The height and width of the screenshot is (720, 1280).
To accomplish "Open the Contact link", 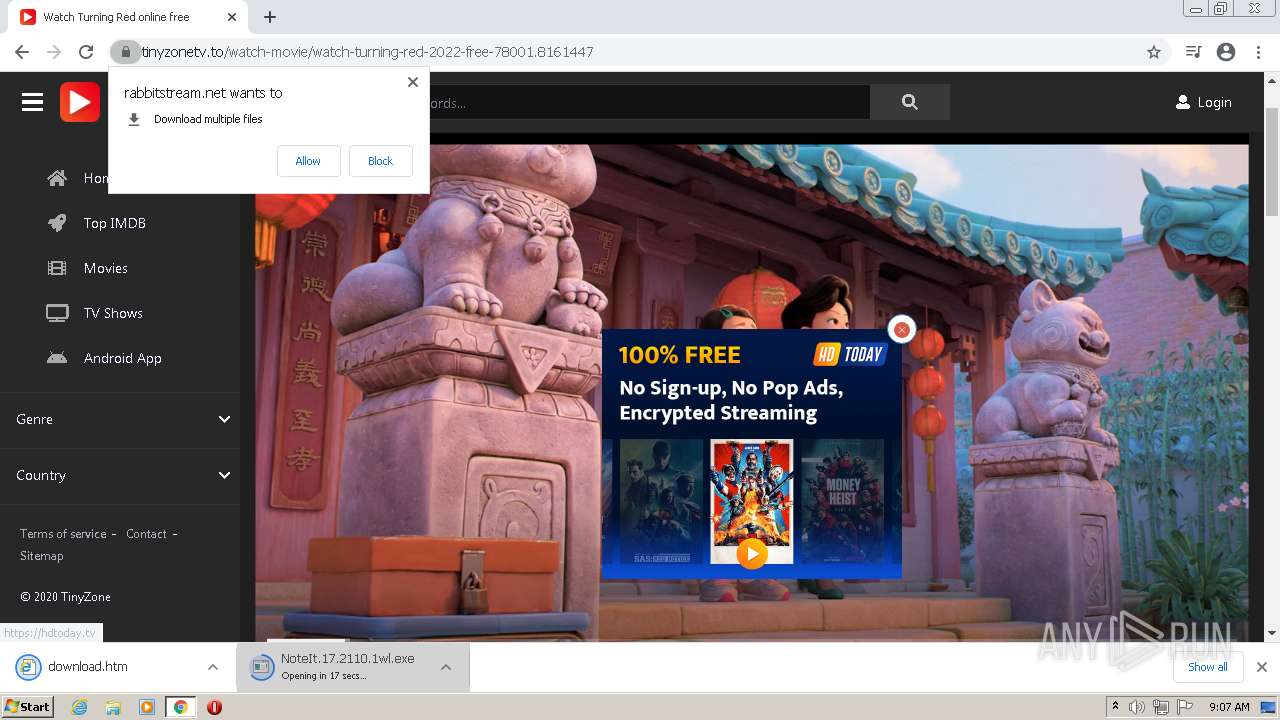I will pyautogui.click(x=146, y=534).
